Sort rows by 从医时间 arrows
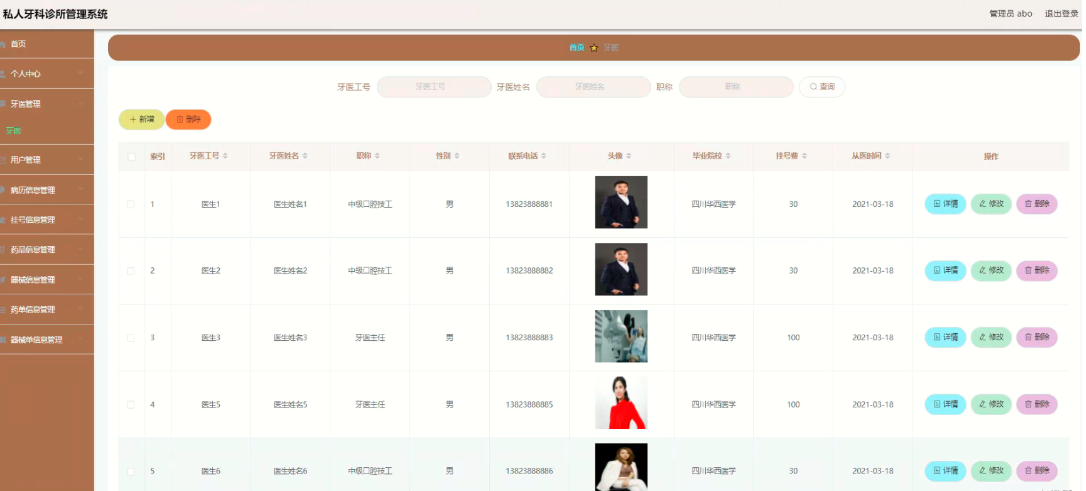1086x491 pixels. [888, 157]
